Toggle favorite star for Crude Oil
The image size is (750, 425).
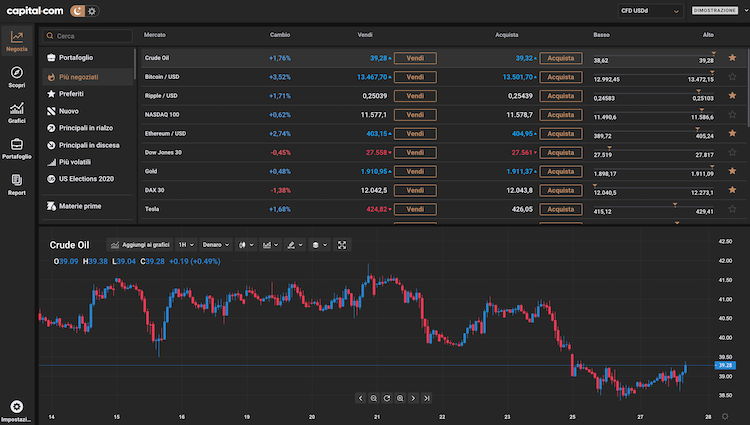click(732, 58)
